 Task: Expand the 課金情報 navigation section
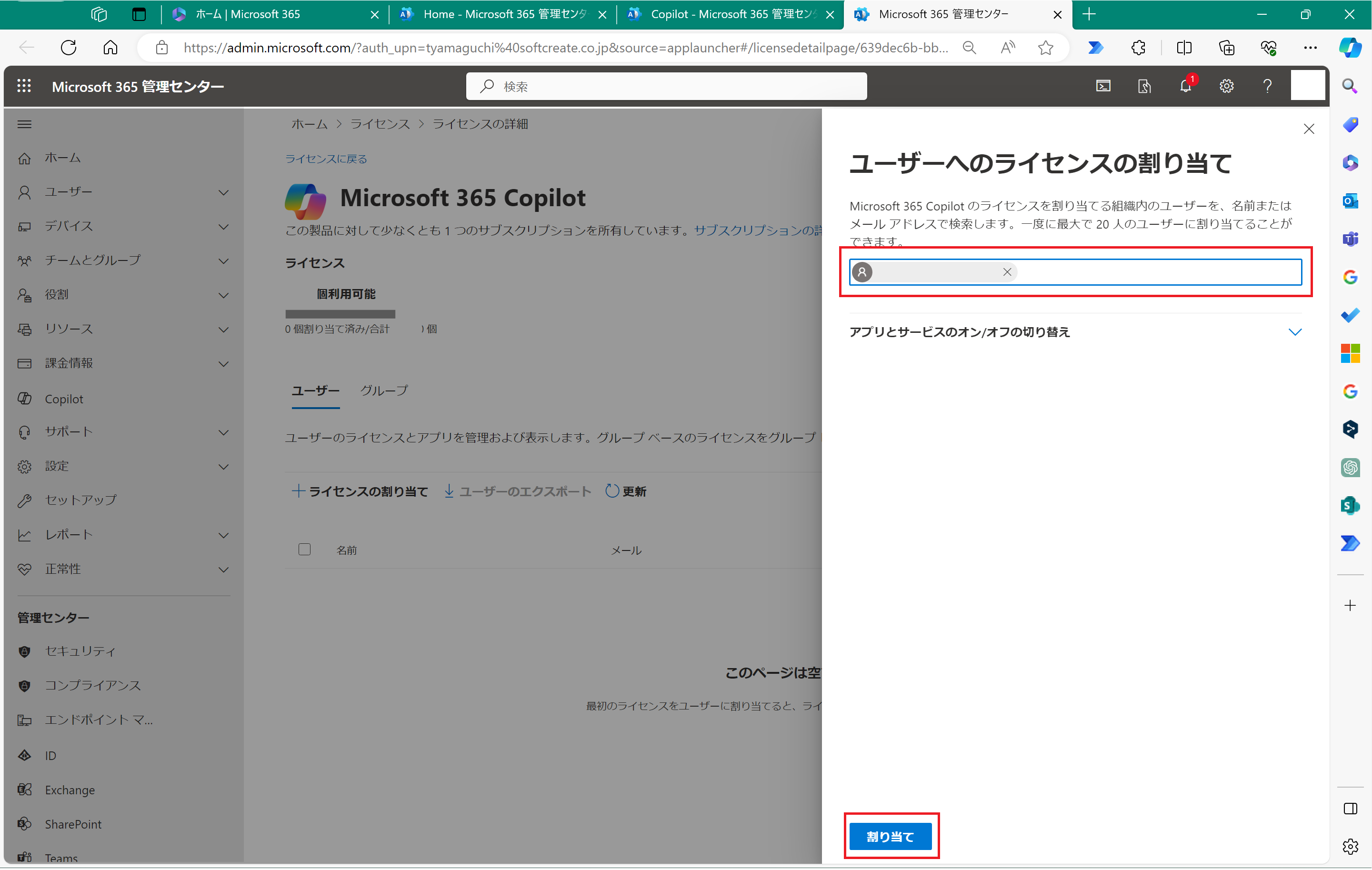224,364
